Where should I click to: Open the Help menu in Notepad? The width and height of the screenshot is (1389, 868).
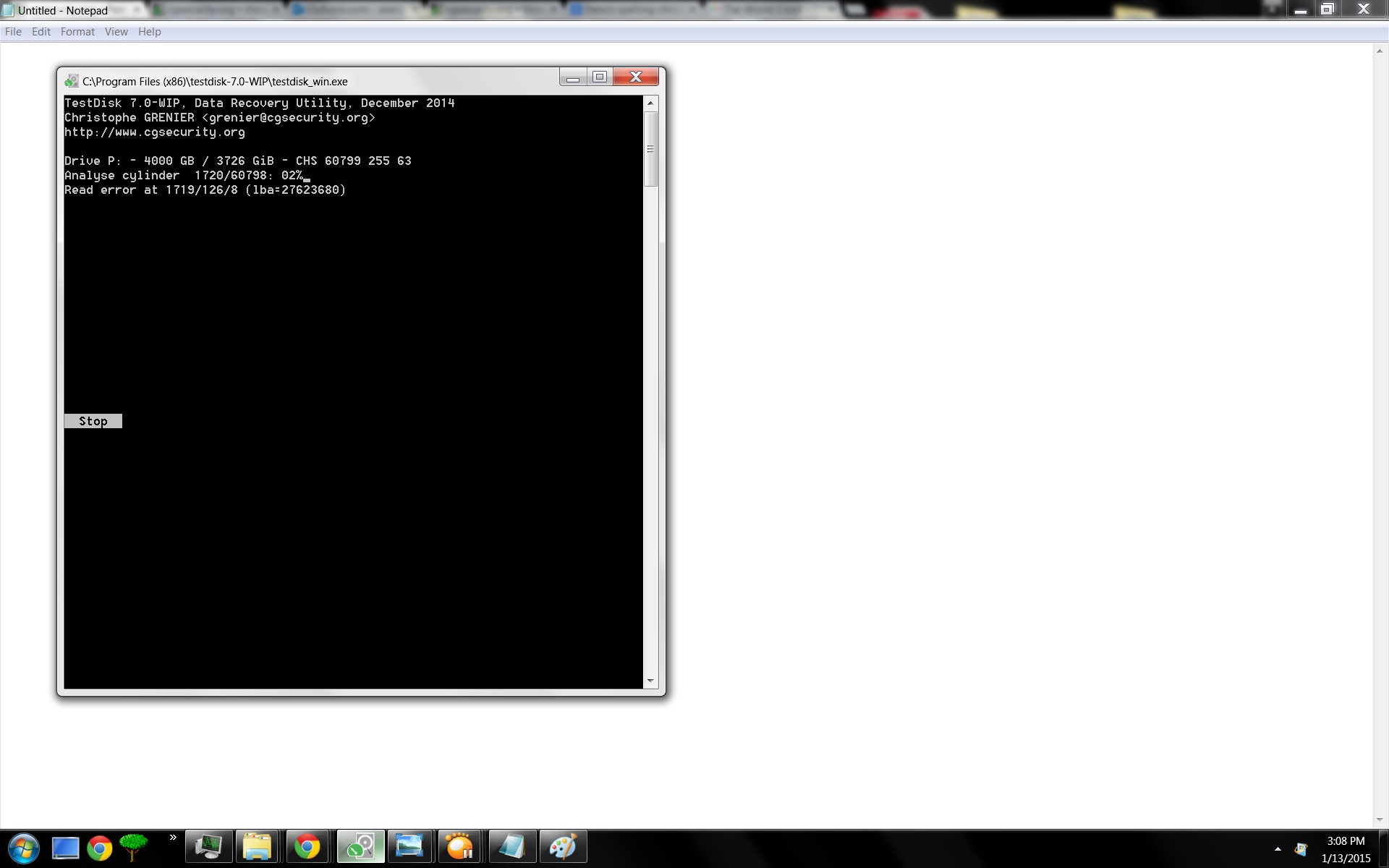pyautogui.click(x=149, y=32)
